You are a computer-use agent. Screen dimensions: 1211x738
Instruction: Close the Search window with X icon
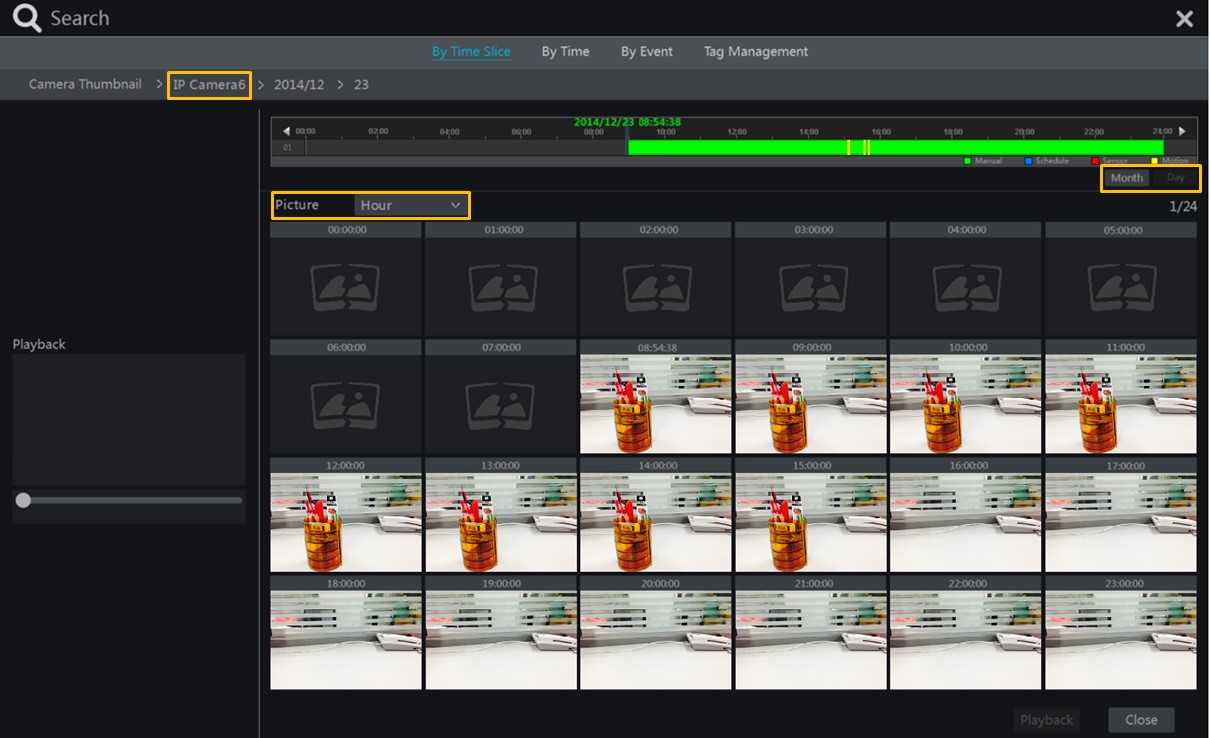point(1184,19)
